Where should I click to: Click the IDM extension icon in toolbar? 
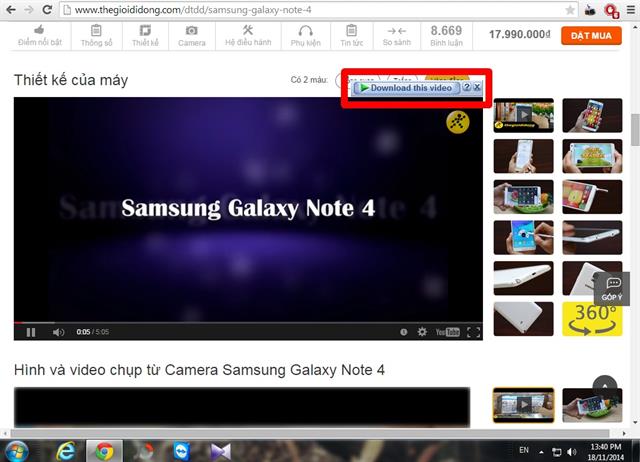click(590, 10)
